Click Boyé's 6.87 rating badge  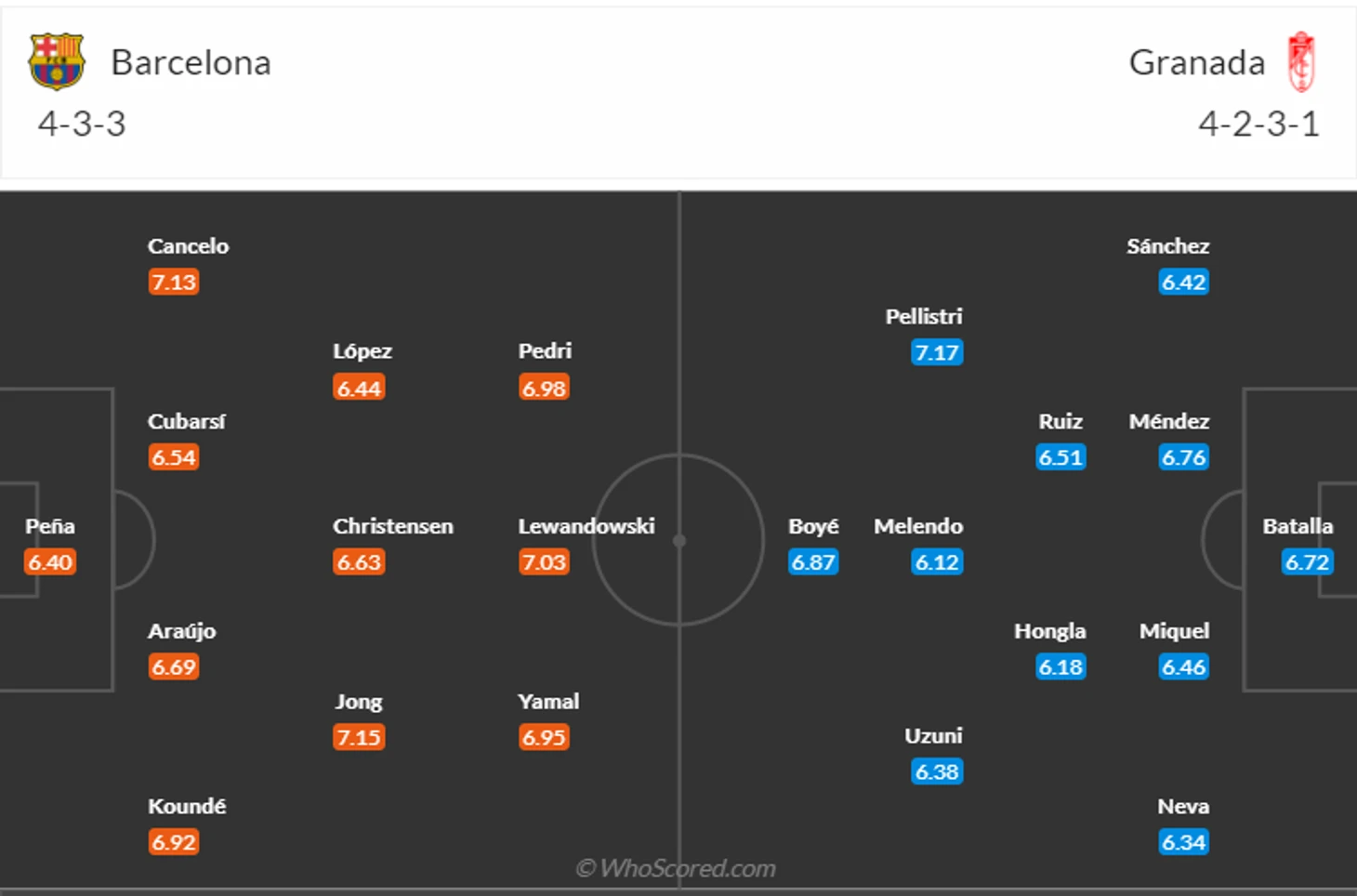(x=813, y=562)
